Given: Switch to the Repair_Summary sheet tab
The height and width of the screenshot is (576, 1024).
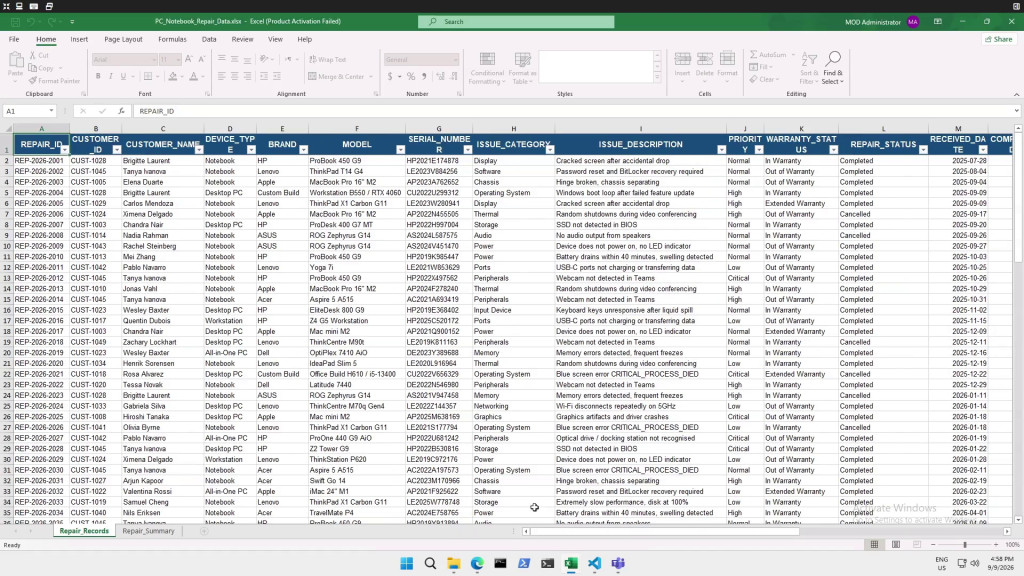Looking at the screenshot, I should (x=148, y=531).
